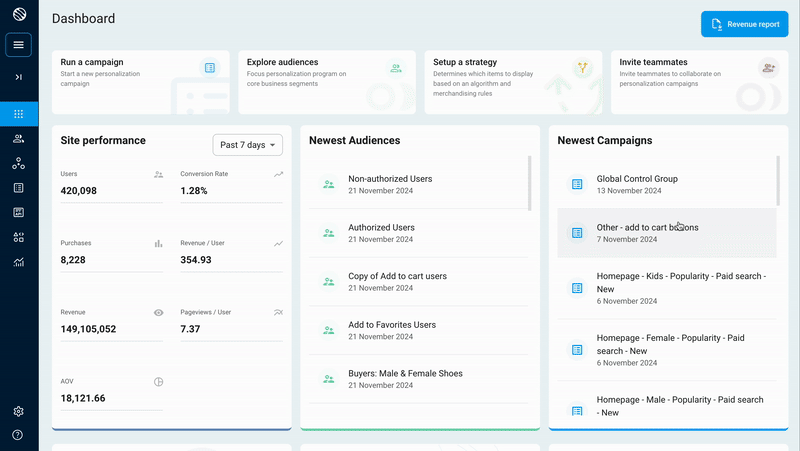Click the pie chart icon beside AOV

tap(158, 382)
